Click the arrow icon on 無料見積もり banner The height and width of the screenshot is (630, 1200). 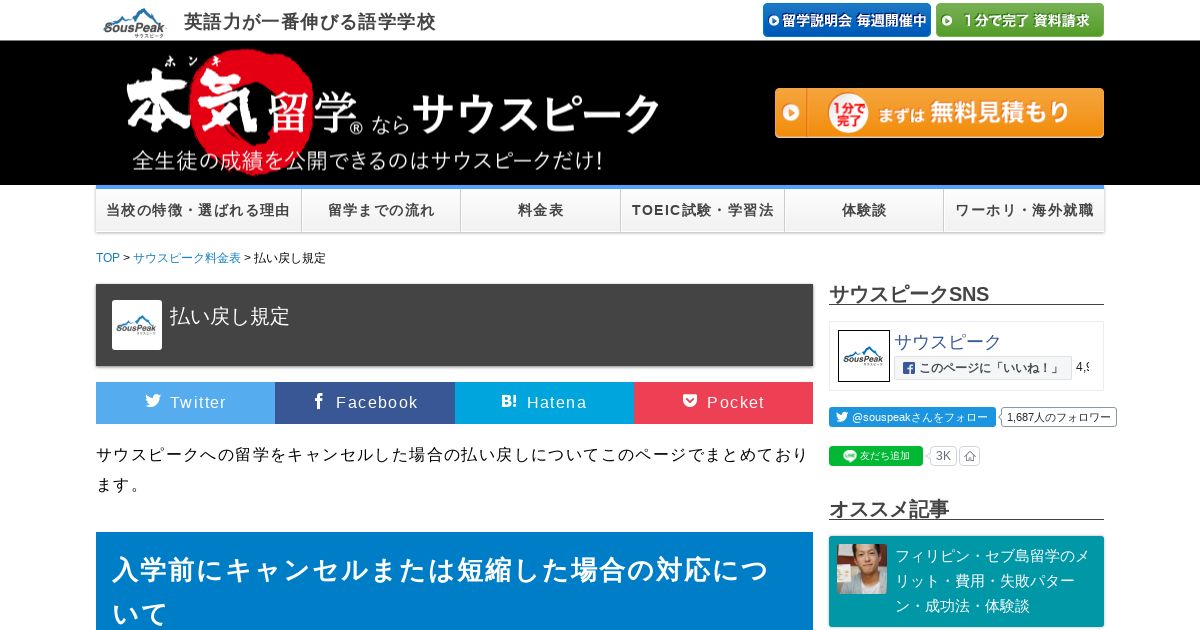pos(791,113)
